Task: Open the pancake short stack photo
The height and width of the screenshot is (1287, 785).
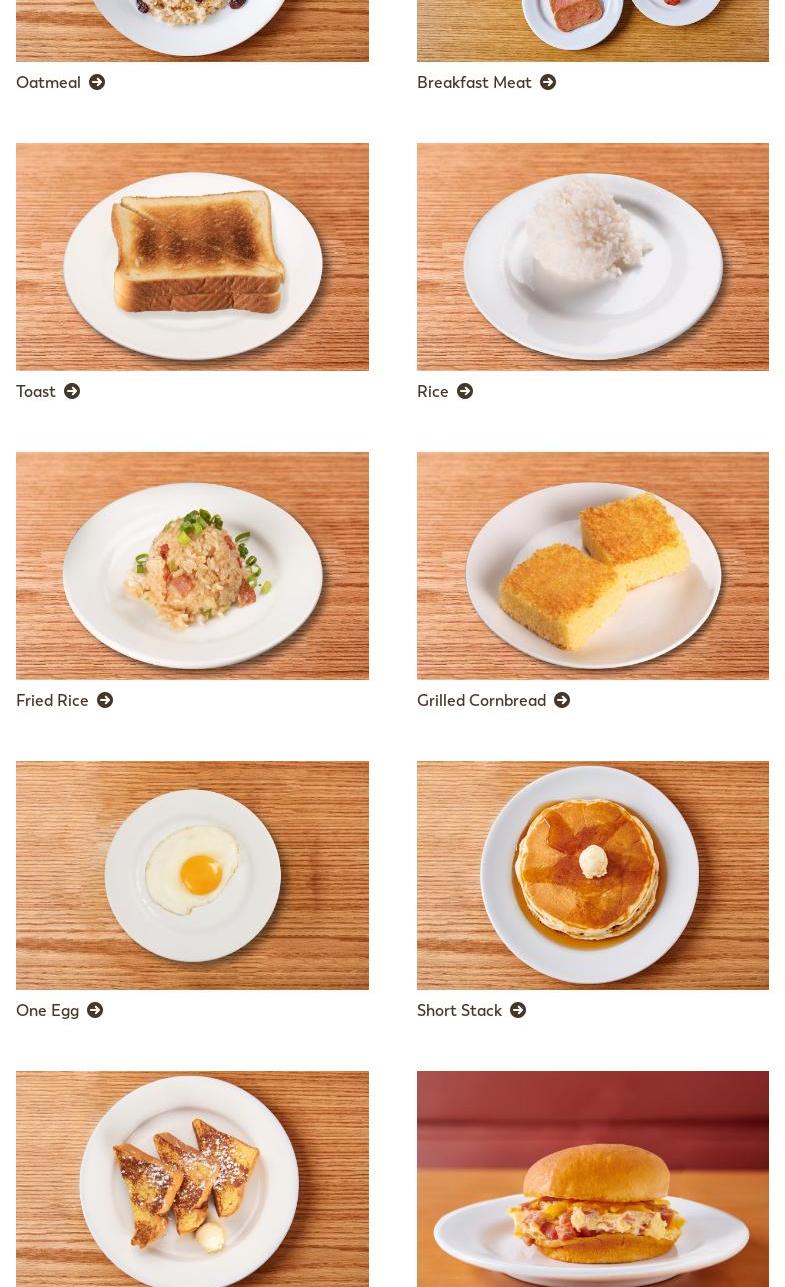Action: pos(593,875)
